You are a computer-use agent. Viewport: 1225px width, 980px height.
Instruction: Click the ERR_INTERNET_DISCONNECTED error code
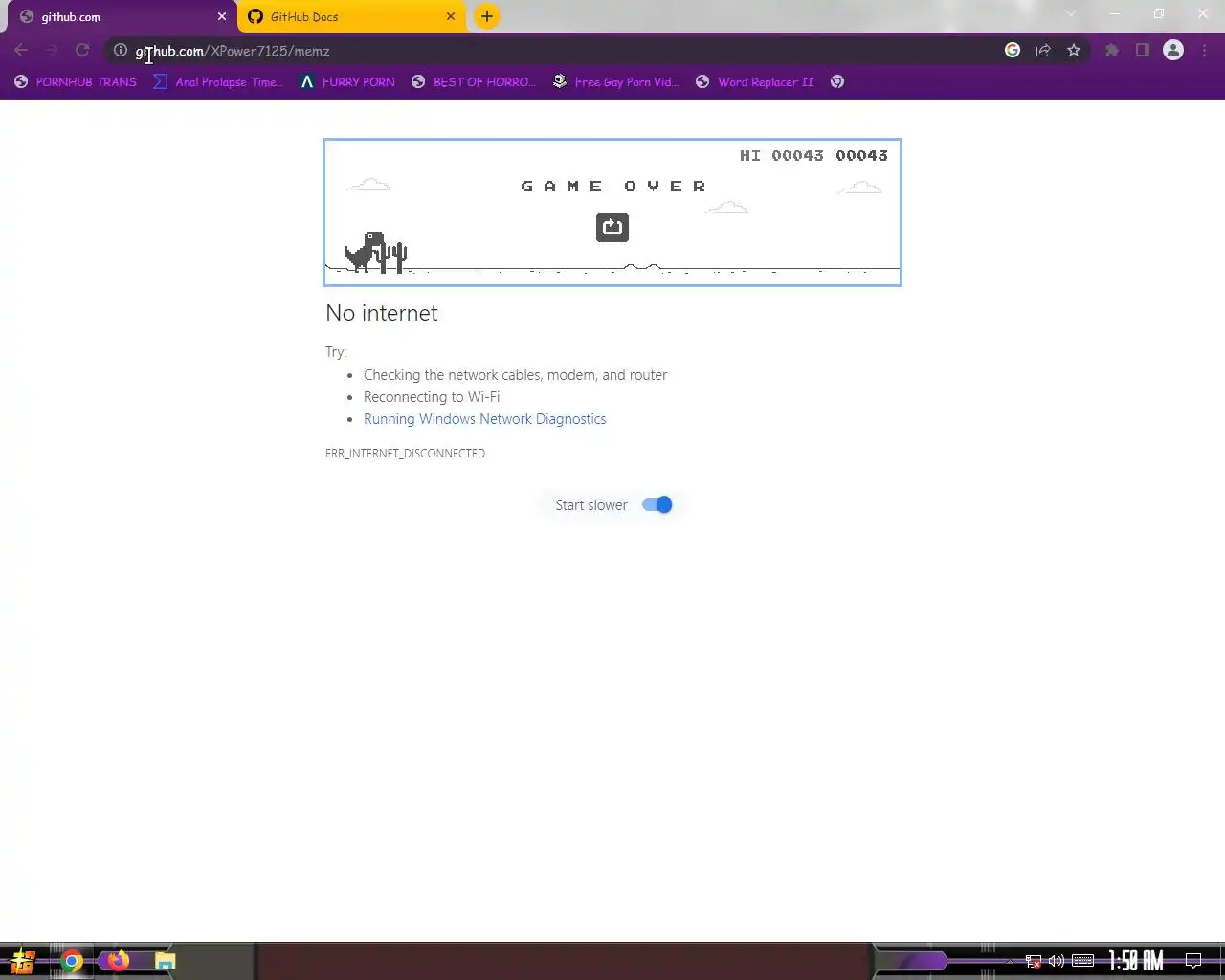coord(405,454)
